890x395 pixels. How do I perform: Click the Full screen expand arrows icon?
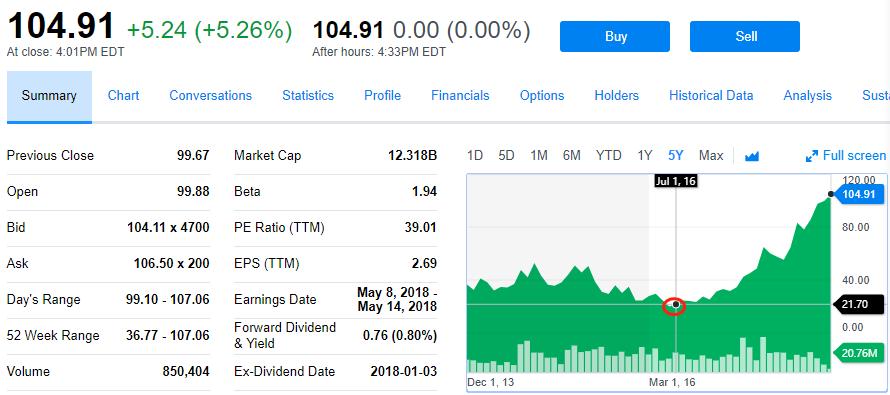point(812,156)
